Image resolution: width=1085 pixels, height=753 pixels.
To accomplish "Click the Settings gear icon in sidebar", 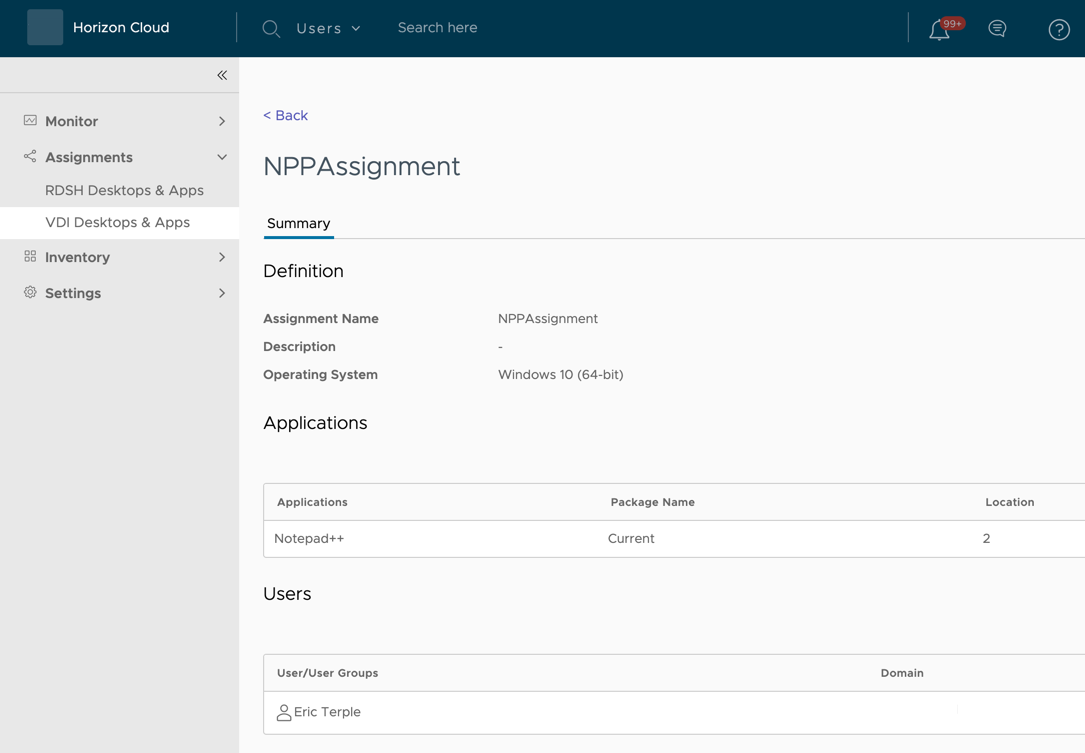I will point(30,293).
